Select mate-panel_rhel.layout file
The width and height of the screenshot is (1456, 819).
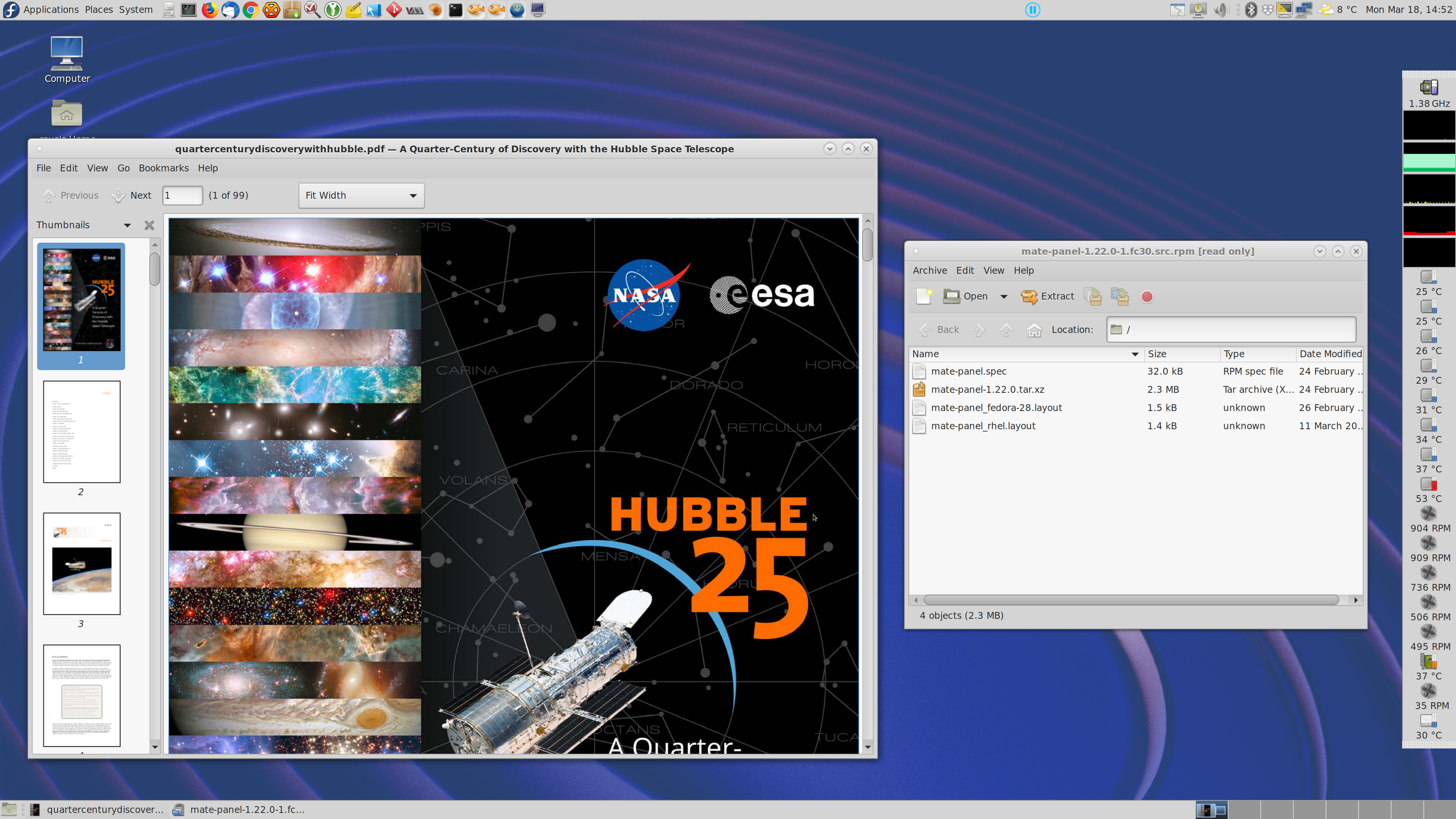click(1136, 425)
